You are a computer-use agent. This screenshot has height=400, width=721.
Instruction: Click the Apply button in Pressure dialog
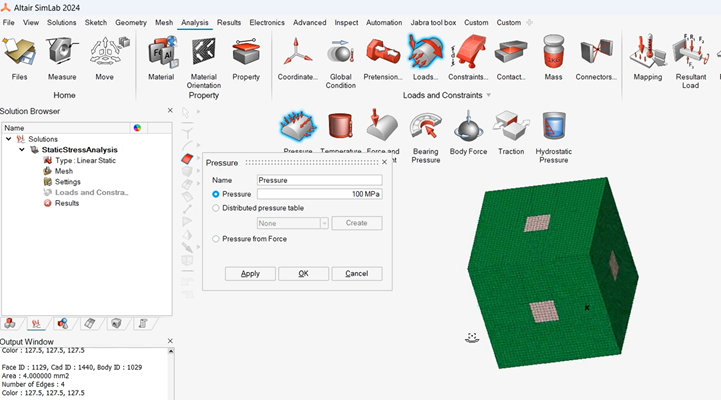pyautogui.click(x=250, y=273)
